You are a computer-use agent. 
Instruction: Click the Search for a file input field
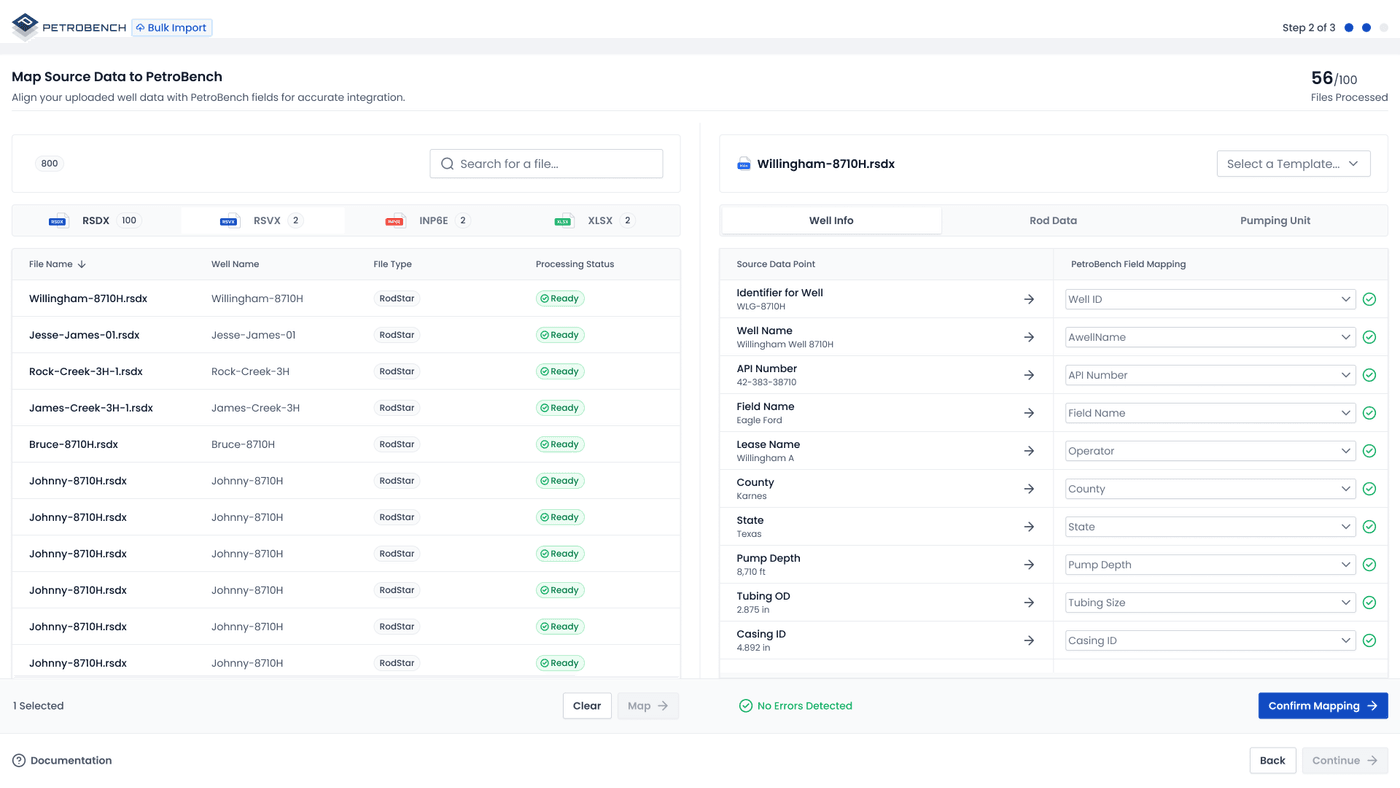[x=545, y=163]
